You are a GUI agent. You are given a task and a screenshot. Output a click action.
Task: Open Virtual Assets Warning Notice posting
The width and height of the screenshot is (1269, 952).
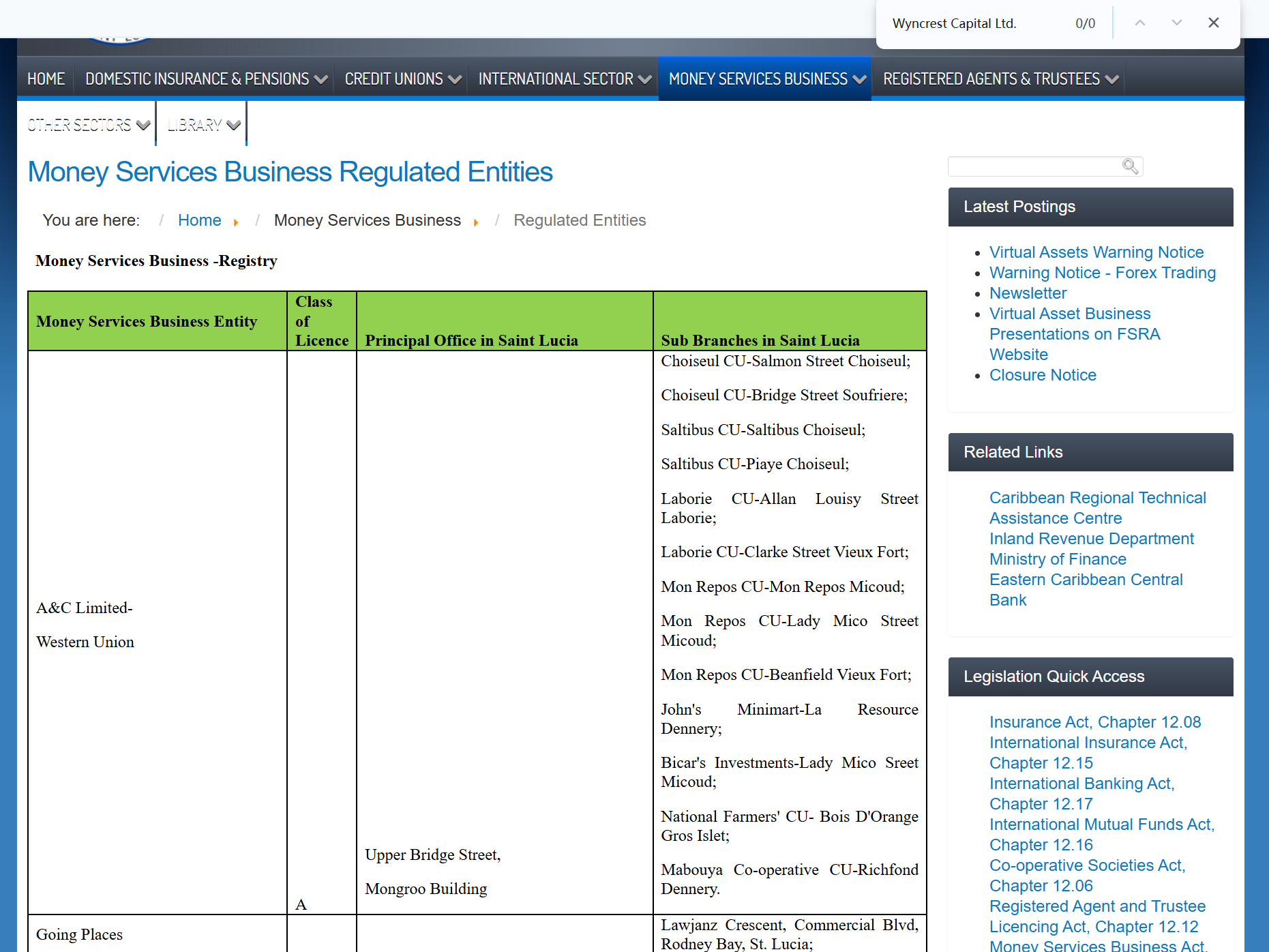(1096, 252)
